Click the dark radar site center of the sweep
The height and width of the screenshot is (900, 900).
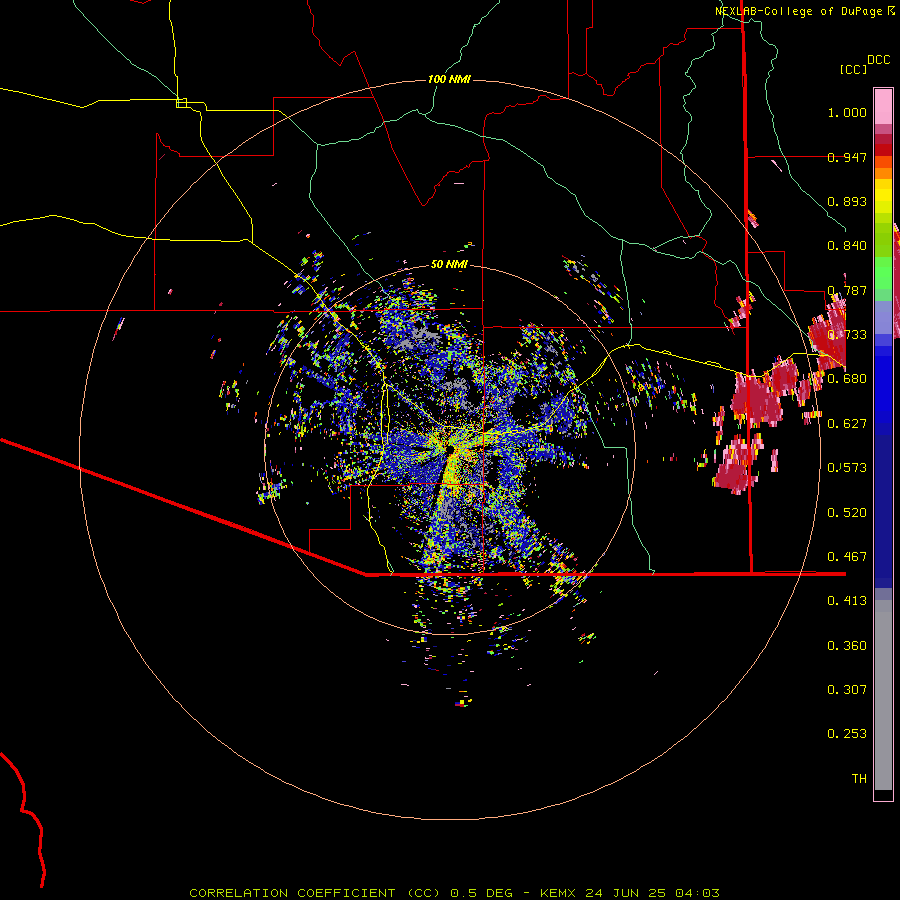pos(450,449)
